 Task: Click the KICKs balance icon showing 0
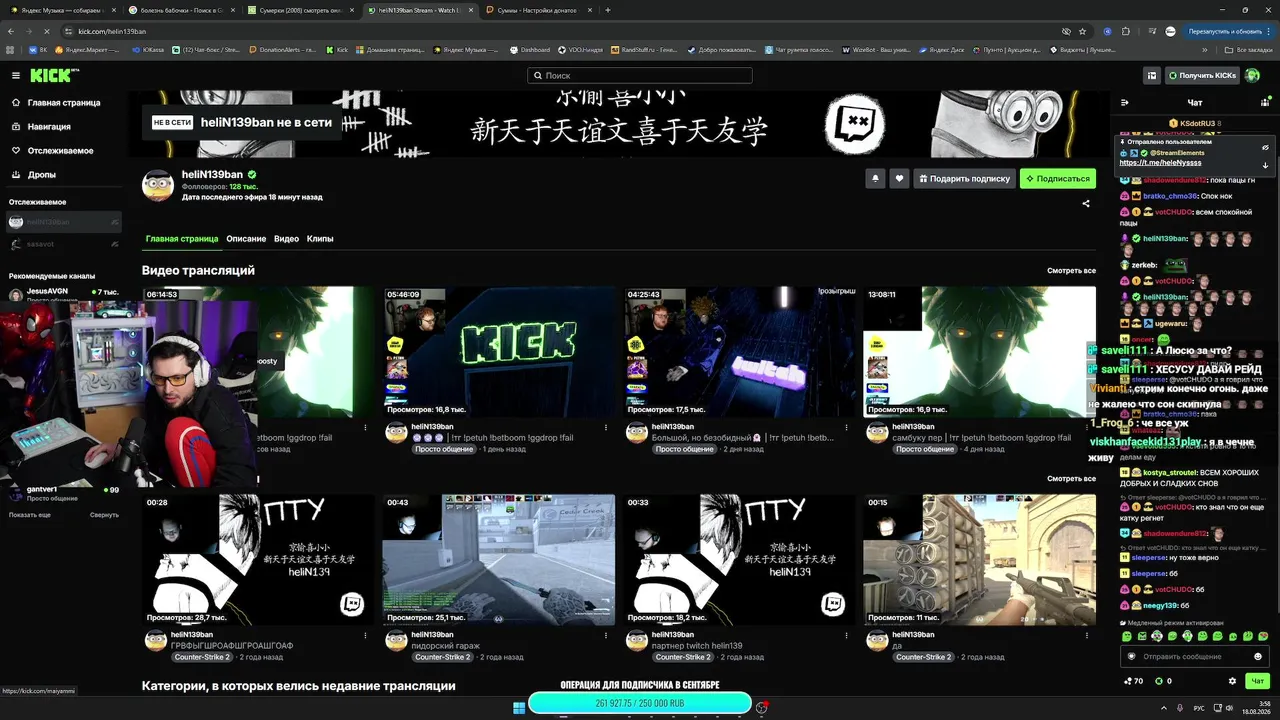(1163, 681)
